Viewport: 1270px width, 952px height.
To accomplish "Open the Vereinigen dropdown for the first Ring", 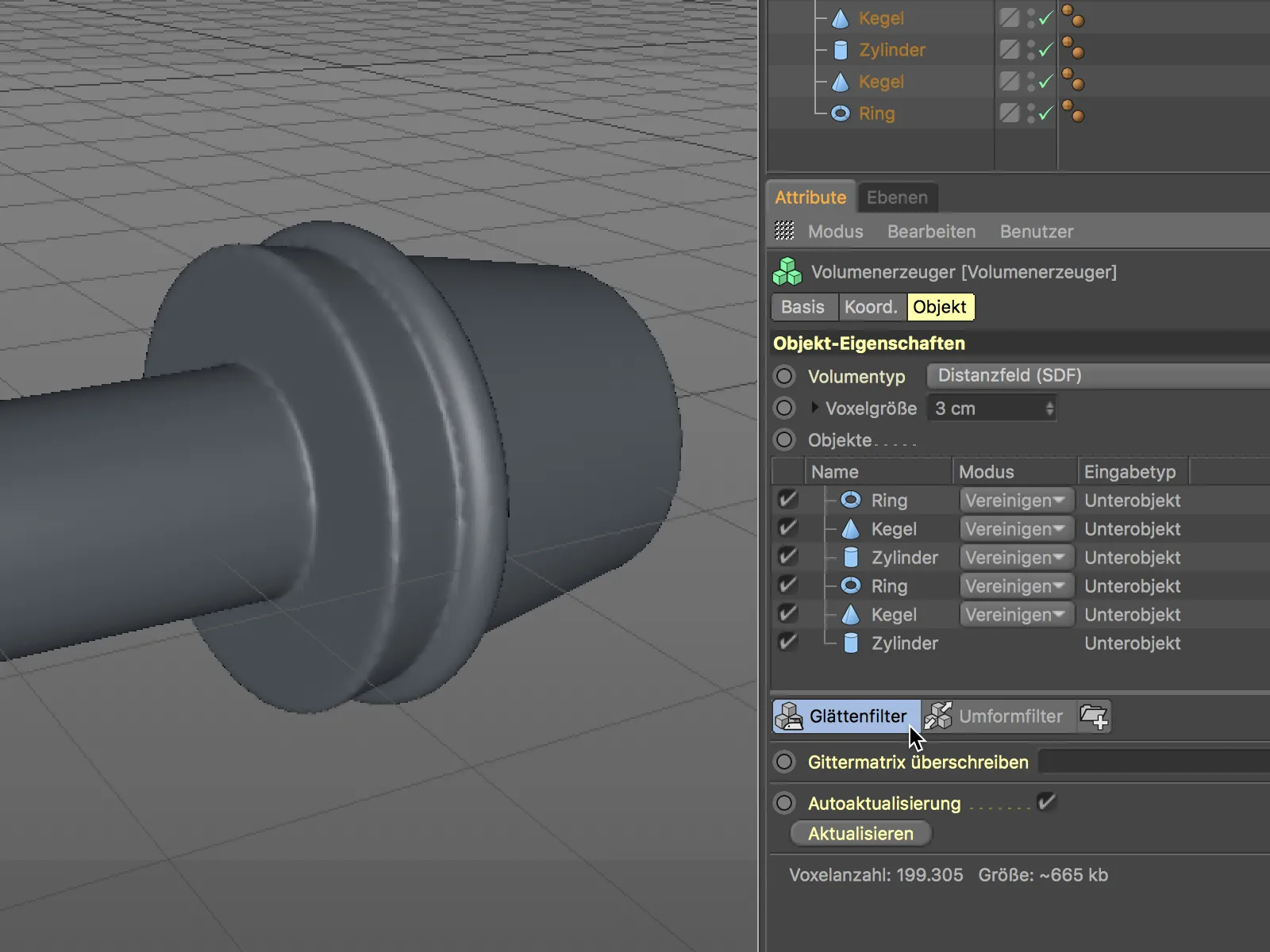I will click(1016, 501).
